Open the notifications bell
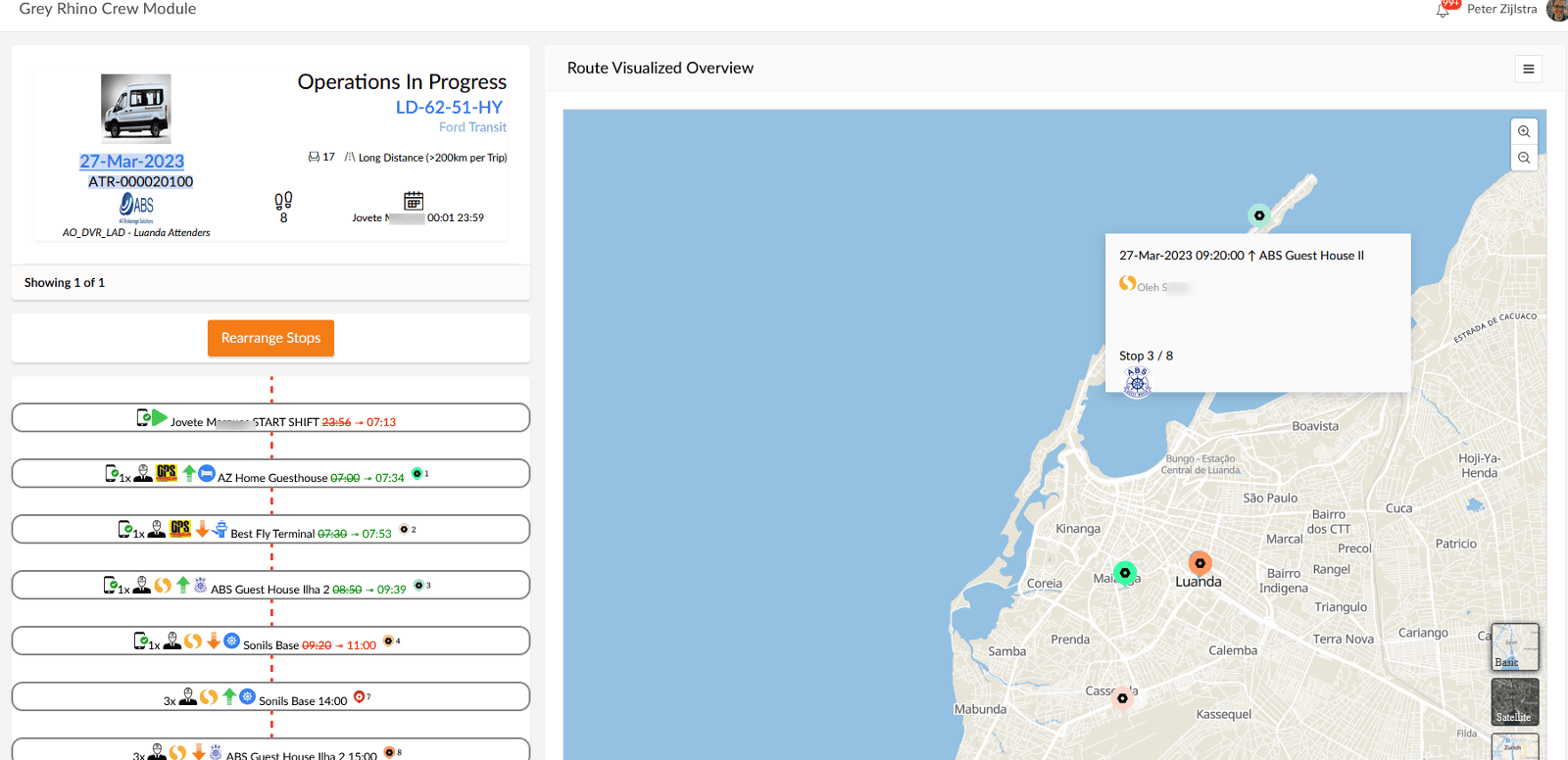1568x760 pixels. (1443, 10)
